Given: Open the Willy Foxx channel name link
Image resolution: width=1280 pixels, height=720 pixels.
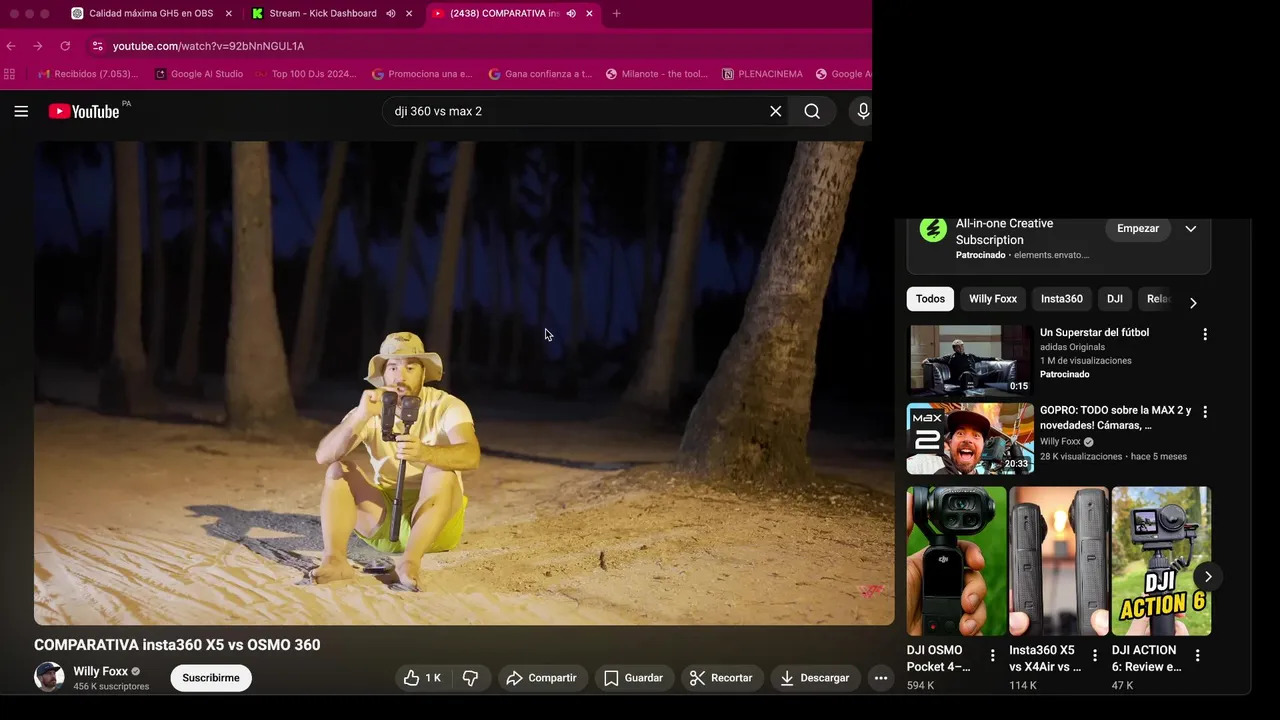Looking at the screenshot, I should coord(101,671).
